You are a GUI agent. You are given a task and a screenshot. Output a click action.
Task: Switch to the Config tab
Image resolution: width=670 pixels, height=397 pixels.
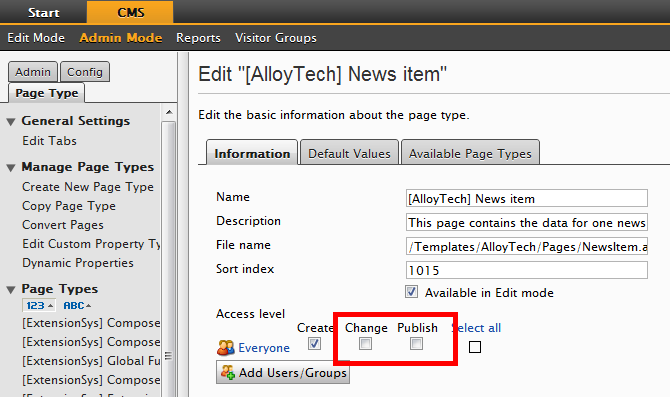(x=85, y=72)
